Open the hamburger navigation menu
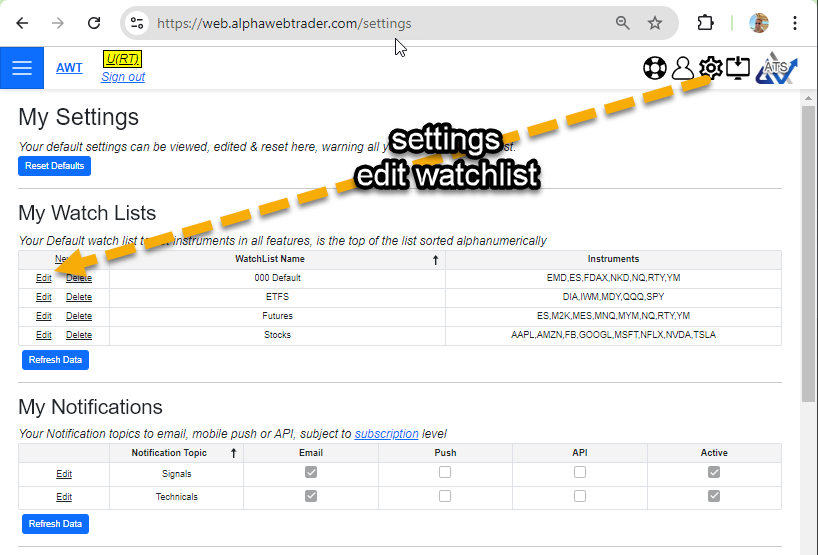This screenshot has width=818, height=555. point(22,68)
